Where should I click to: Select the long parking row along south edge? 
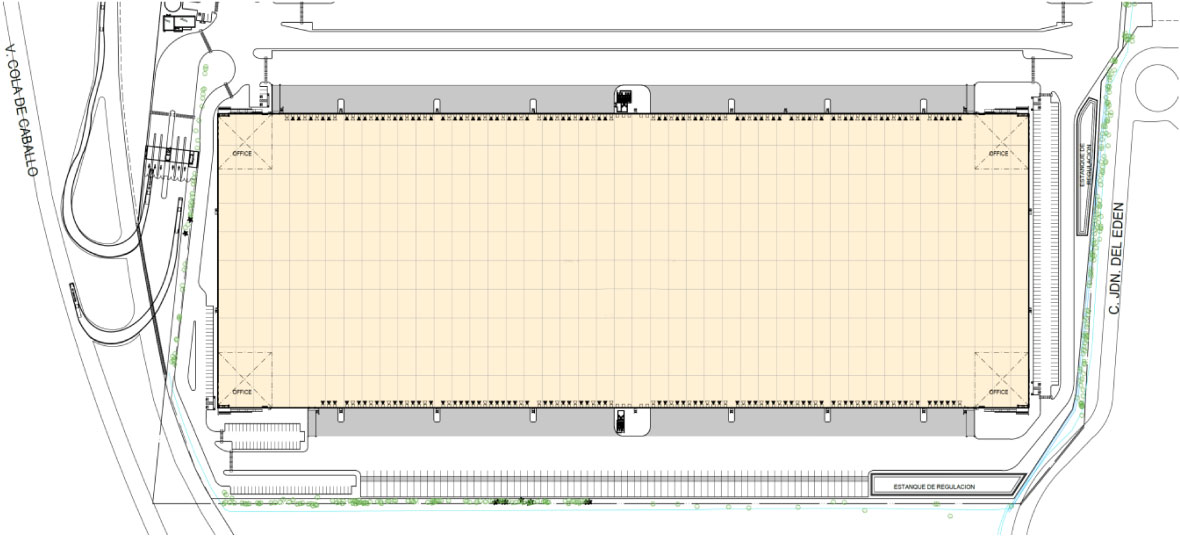610,485
